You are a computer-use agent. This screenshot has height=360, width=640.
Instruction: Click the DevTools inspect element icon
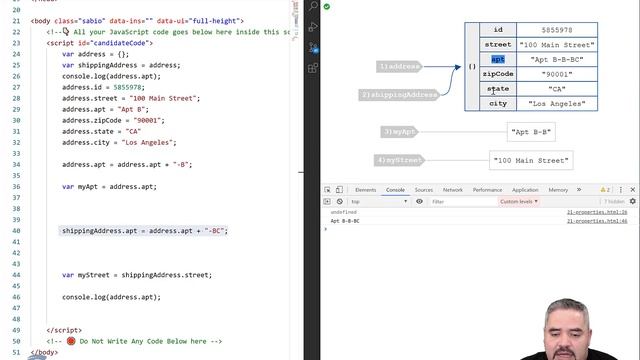(327, 190)
